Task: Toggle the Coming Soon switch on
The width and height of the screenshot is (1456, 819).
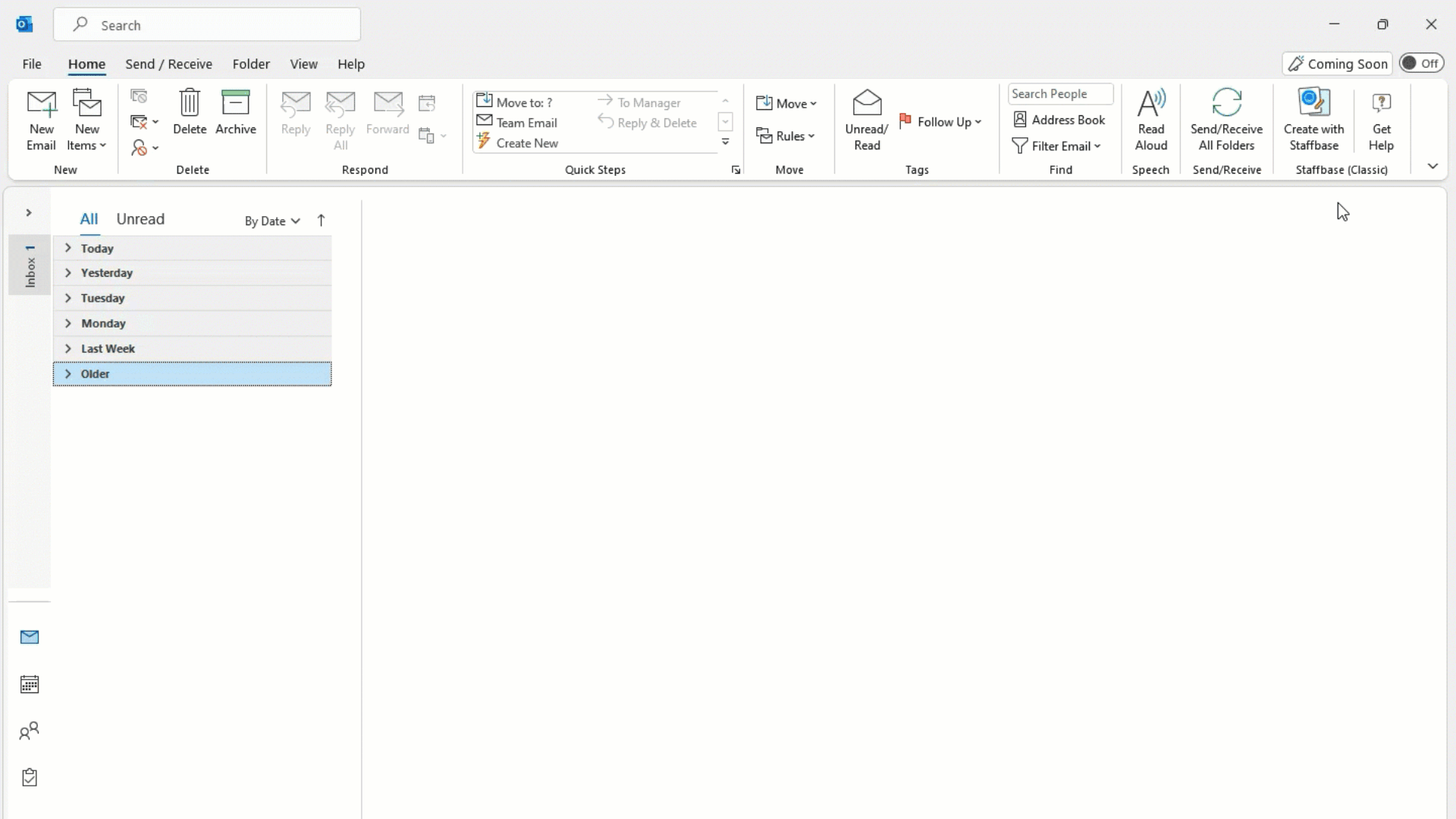Action: click(1421, 63)
